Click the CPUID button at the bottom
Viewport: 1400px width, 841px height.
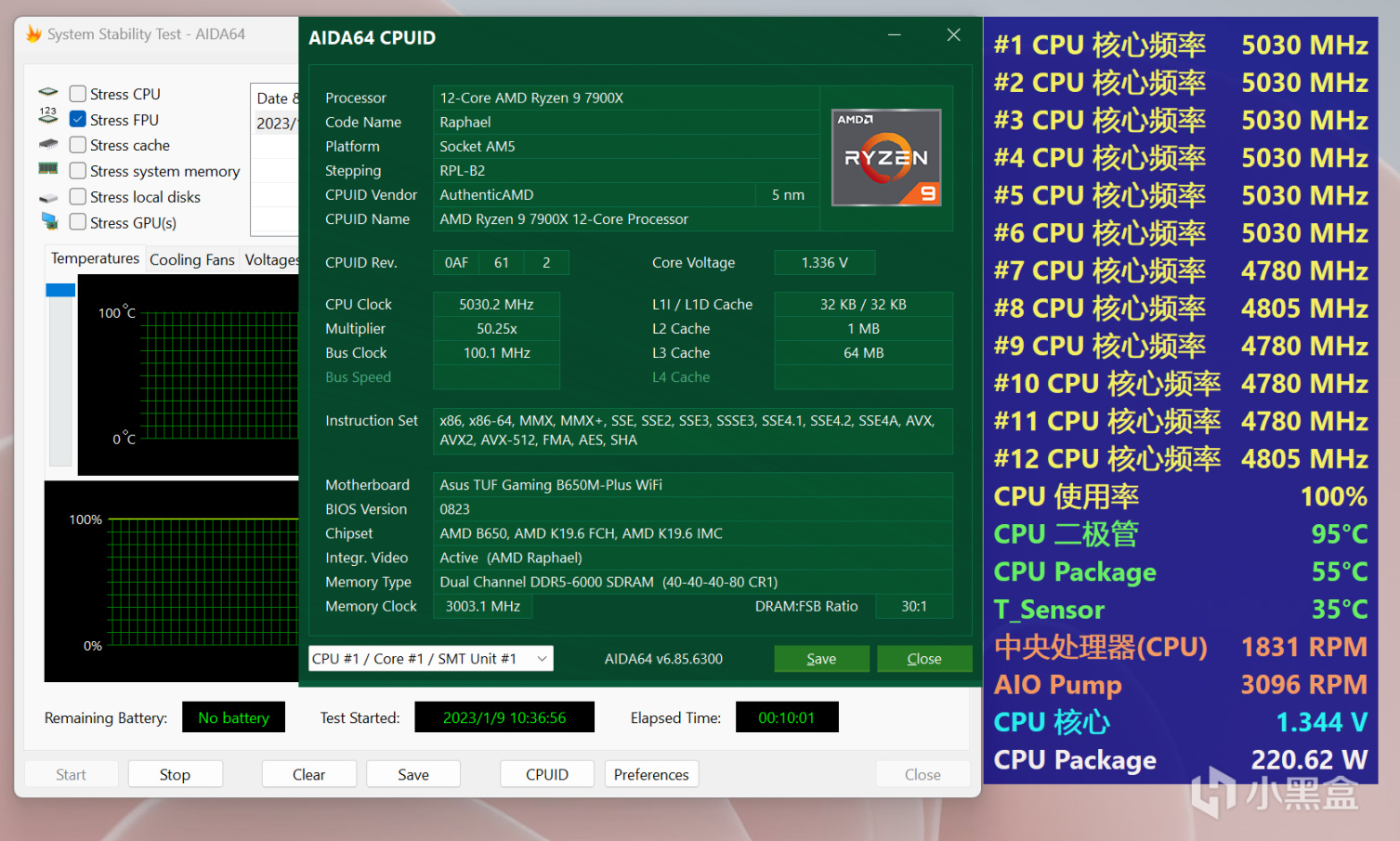click(x=547, y=774)
